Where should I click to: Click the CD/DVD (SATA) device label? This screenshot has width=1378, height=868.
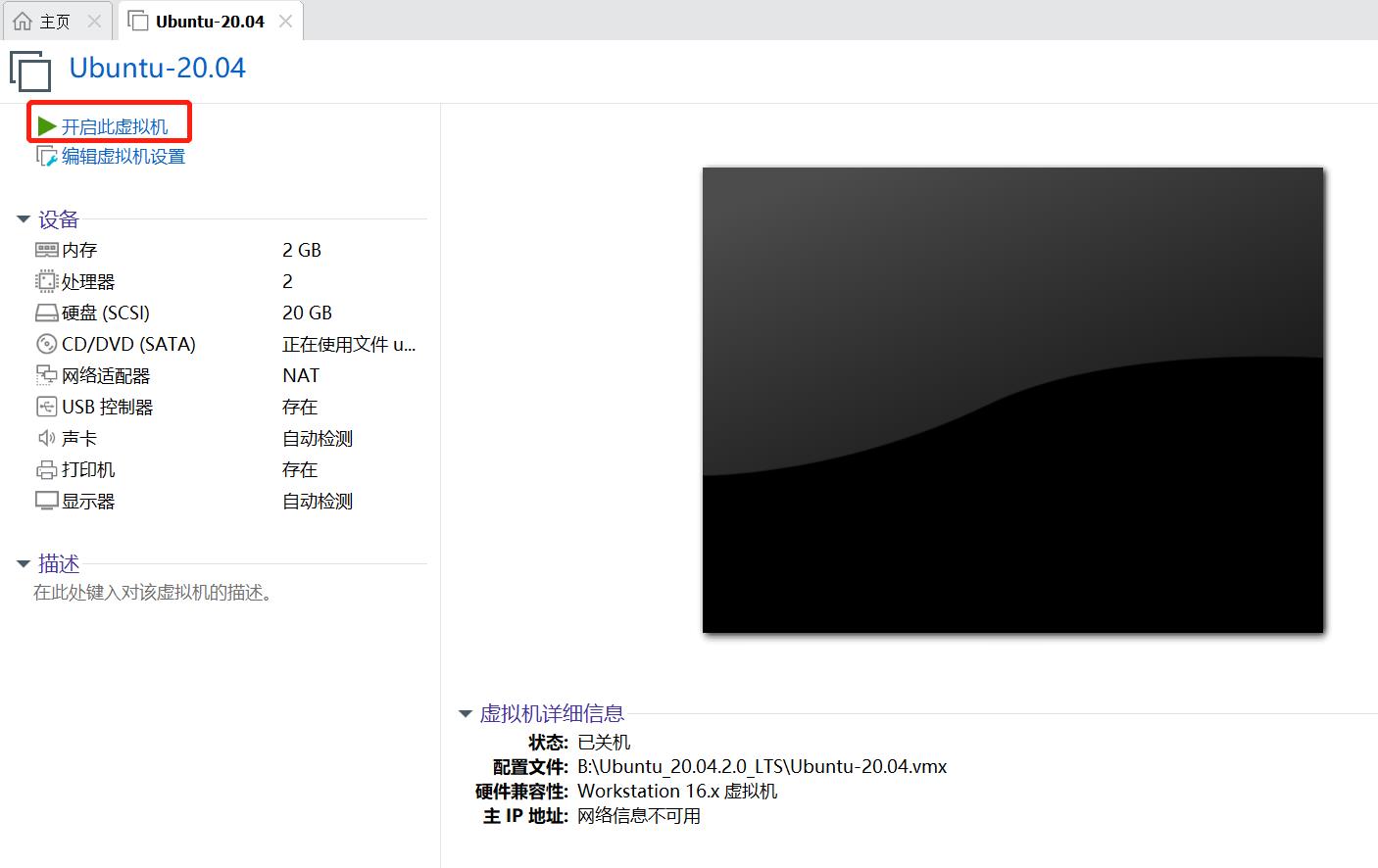pos(128,344)
